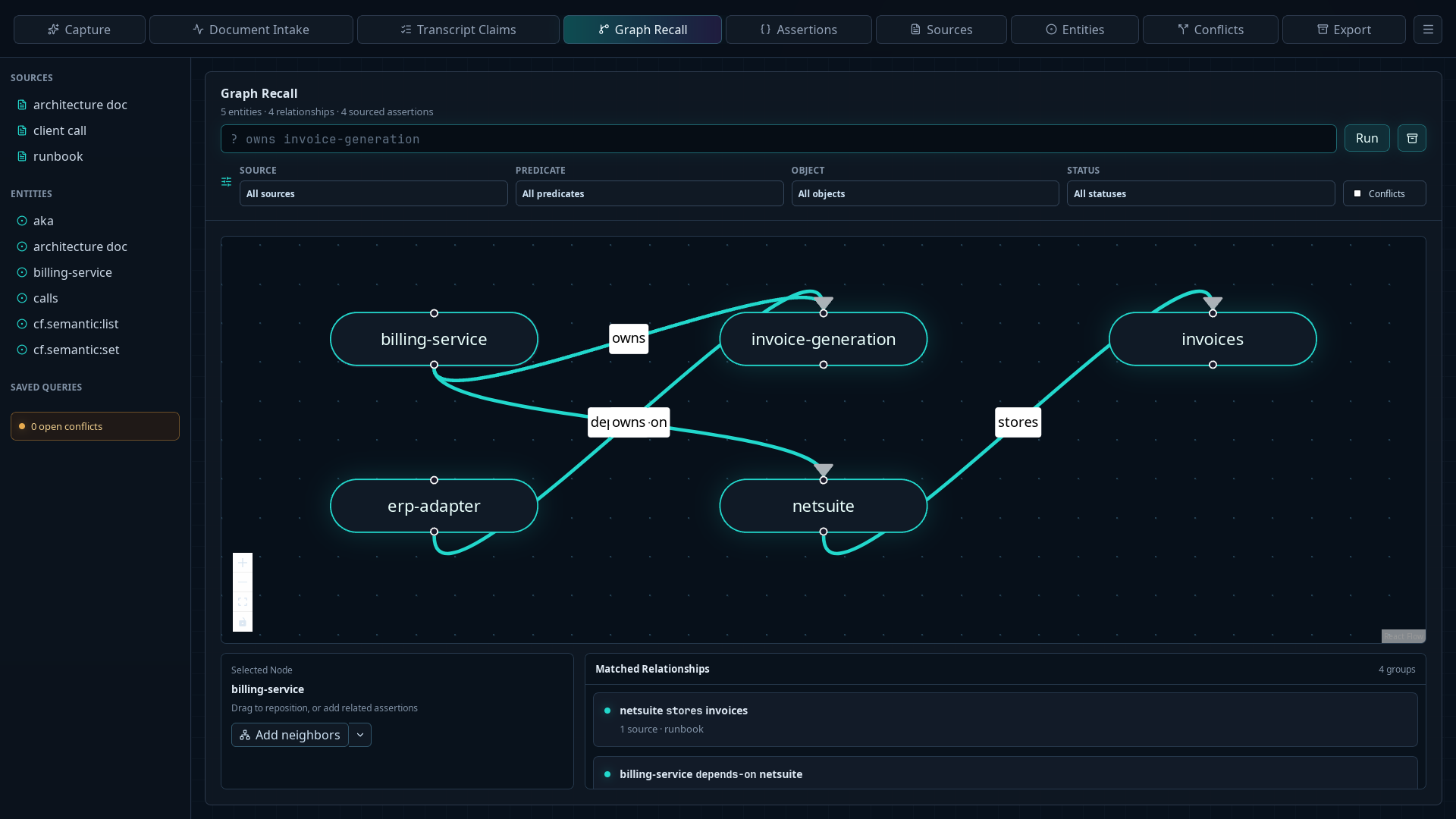Click the bottom handle of invoice-generation node
Image resolution: width=1456 pixels, height=819 pixels.
pos(824,365)
